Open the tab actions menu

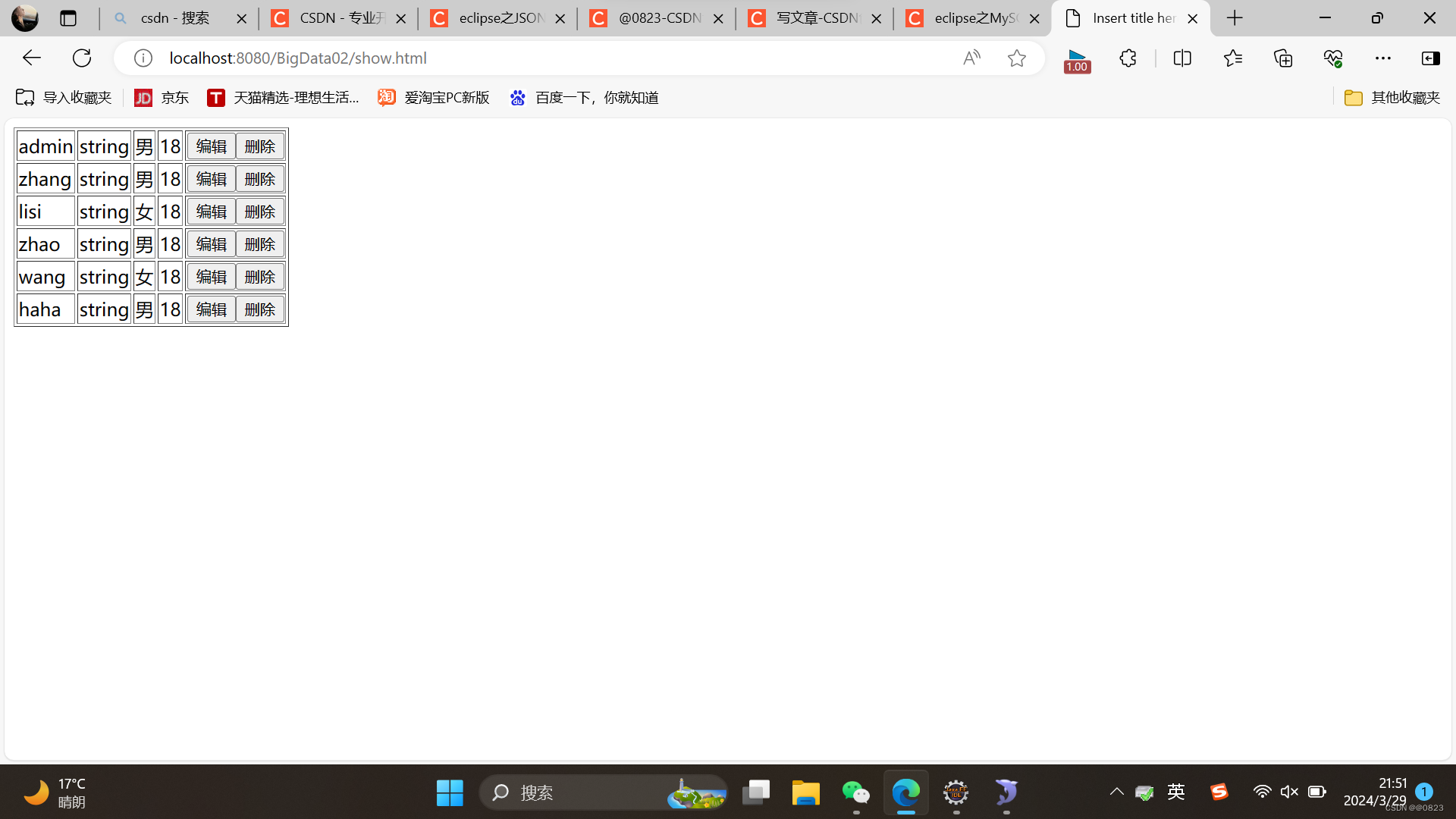coord(67,17)
